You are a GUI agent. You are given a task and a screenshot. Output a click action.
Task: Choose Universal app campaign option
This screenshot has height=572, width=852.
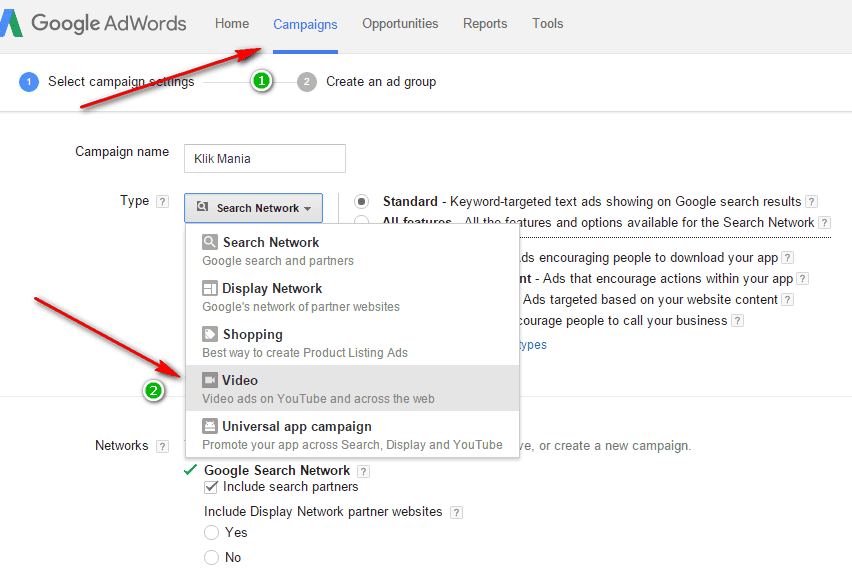[x=352, y=434]
